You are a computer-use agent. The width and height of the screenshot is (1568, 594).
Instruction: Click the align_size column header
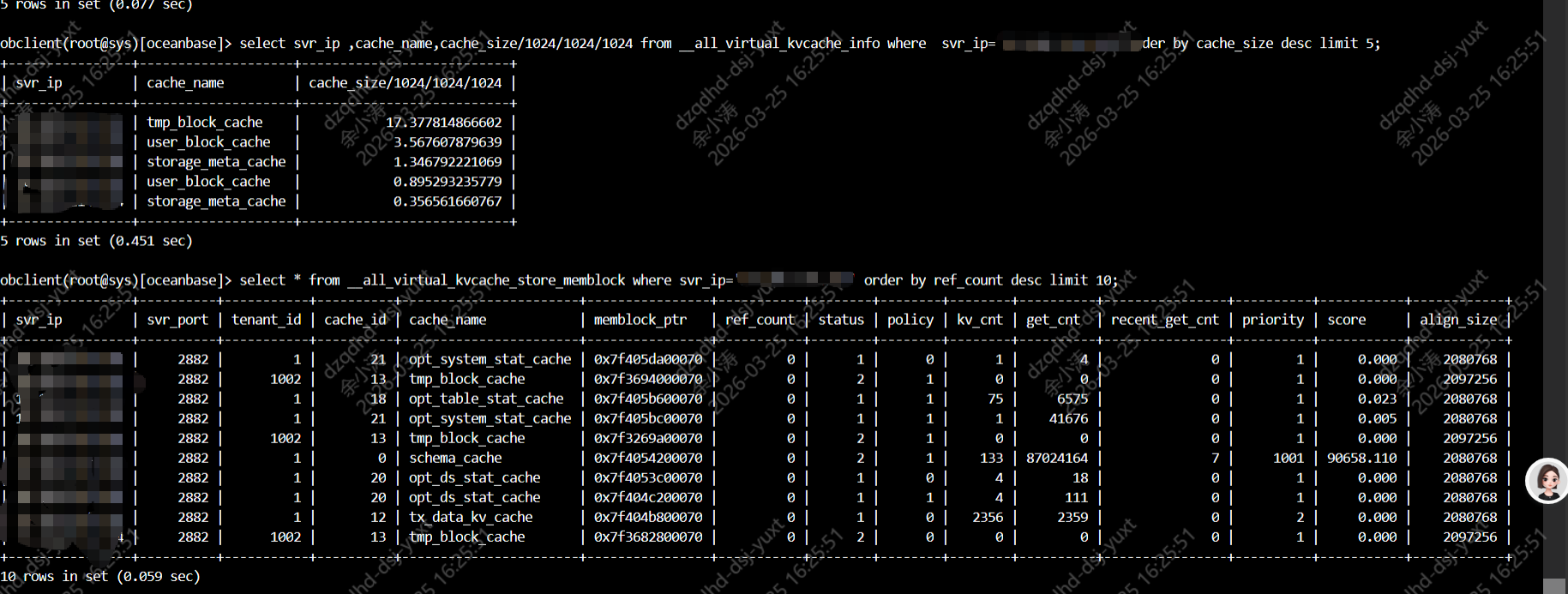click(1458, 320)
